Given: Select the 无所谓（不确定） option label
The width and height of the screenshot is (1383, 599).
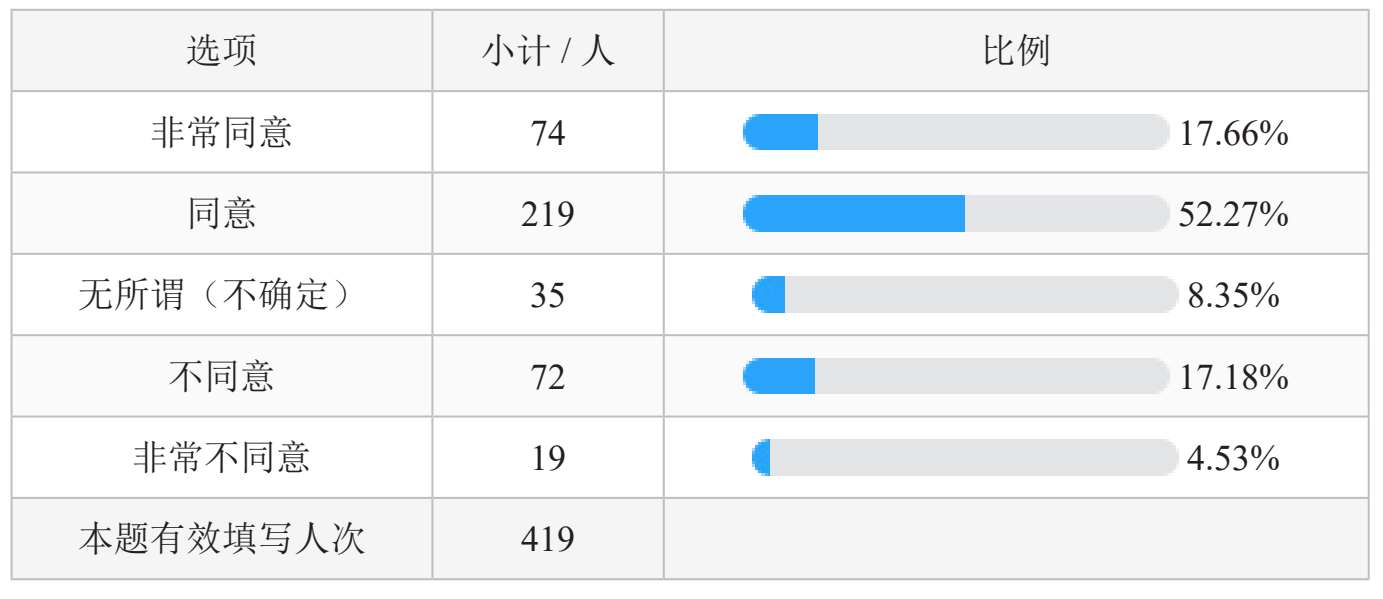Looking at the screenshot, I should click(222, 296).
